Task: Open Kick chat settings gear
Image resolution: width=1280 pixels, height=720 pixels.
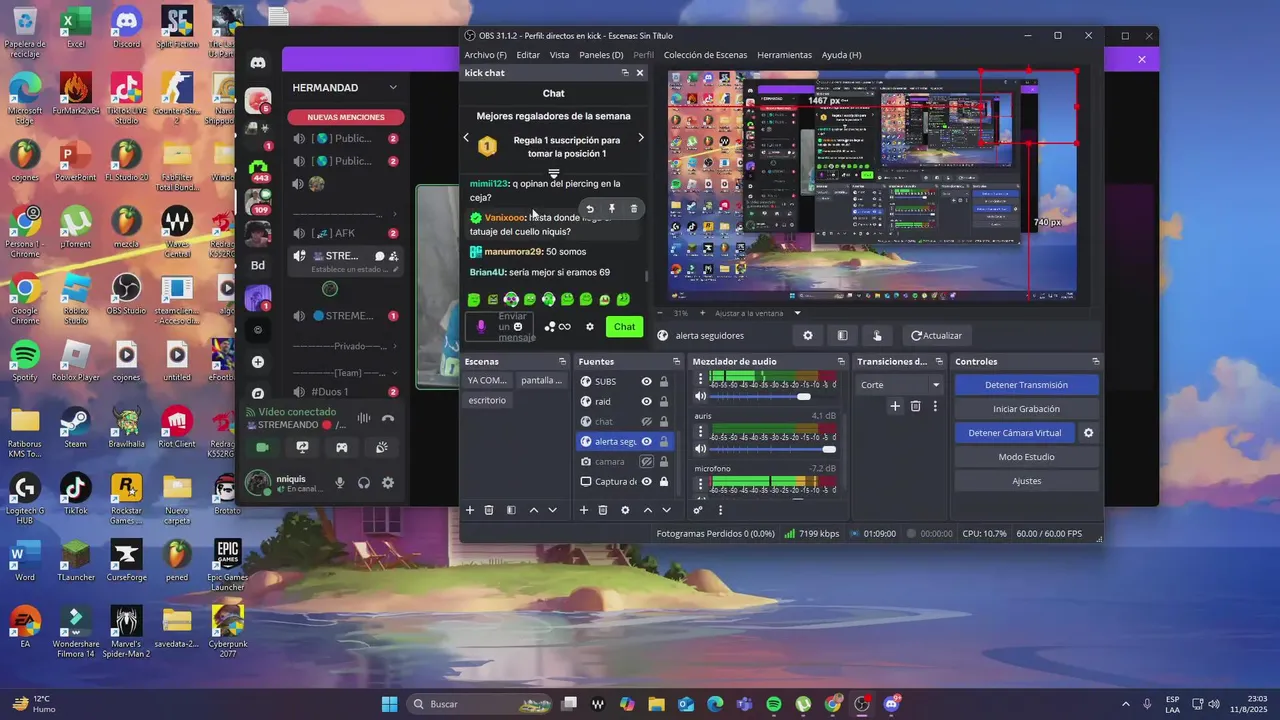Action: pos(590,327)
